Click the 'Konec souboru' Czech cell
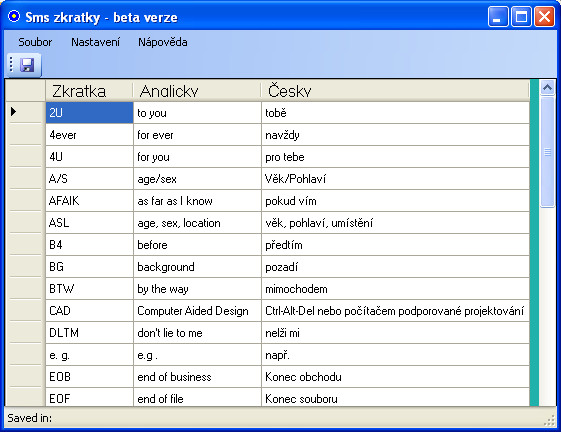The image size is (561, 432). tap(395, 397)
